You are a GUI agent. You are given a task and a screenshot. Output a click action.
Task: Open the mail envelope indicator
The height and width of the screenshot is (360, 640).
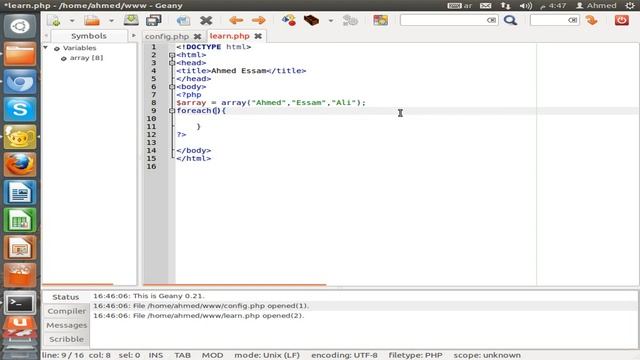point(486,6)
